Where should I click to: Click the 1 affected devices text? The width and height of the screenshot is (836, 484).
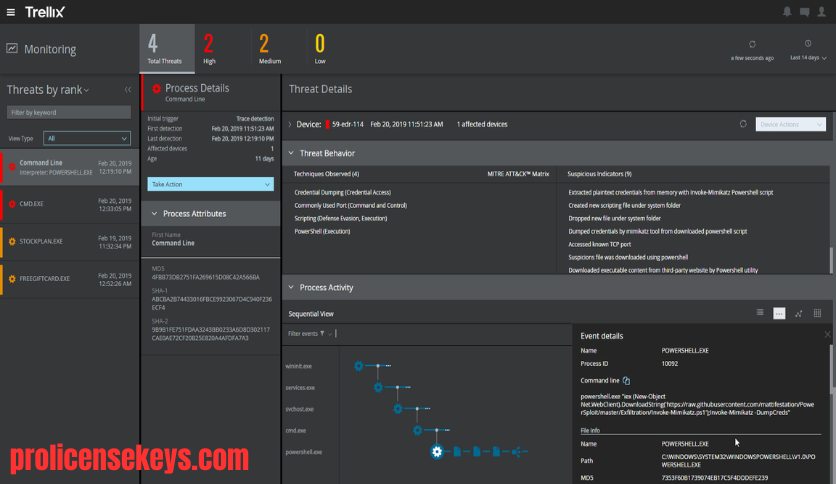click(482, 125)
